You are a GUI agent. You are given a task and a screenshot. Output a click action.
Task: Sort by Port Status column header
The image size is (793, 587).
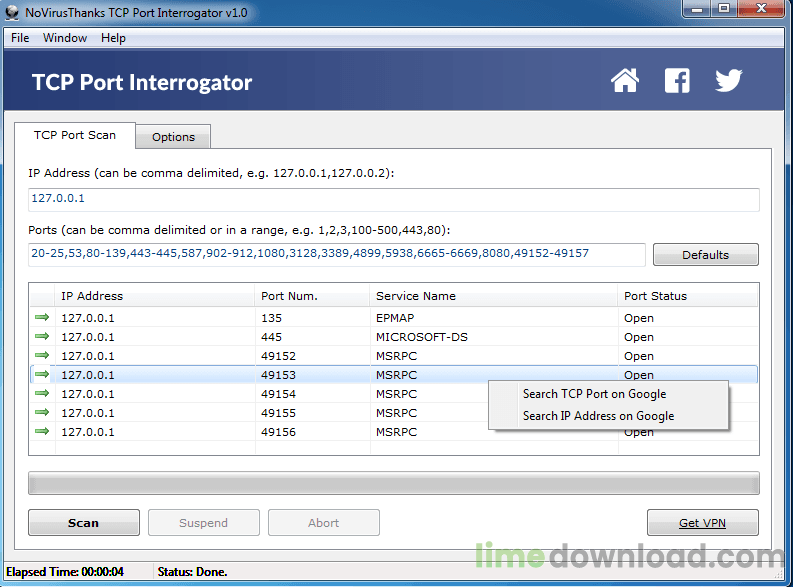(x=688, y=296)
